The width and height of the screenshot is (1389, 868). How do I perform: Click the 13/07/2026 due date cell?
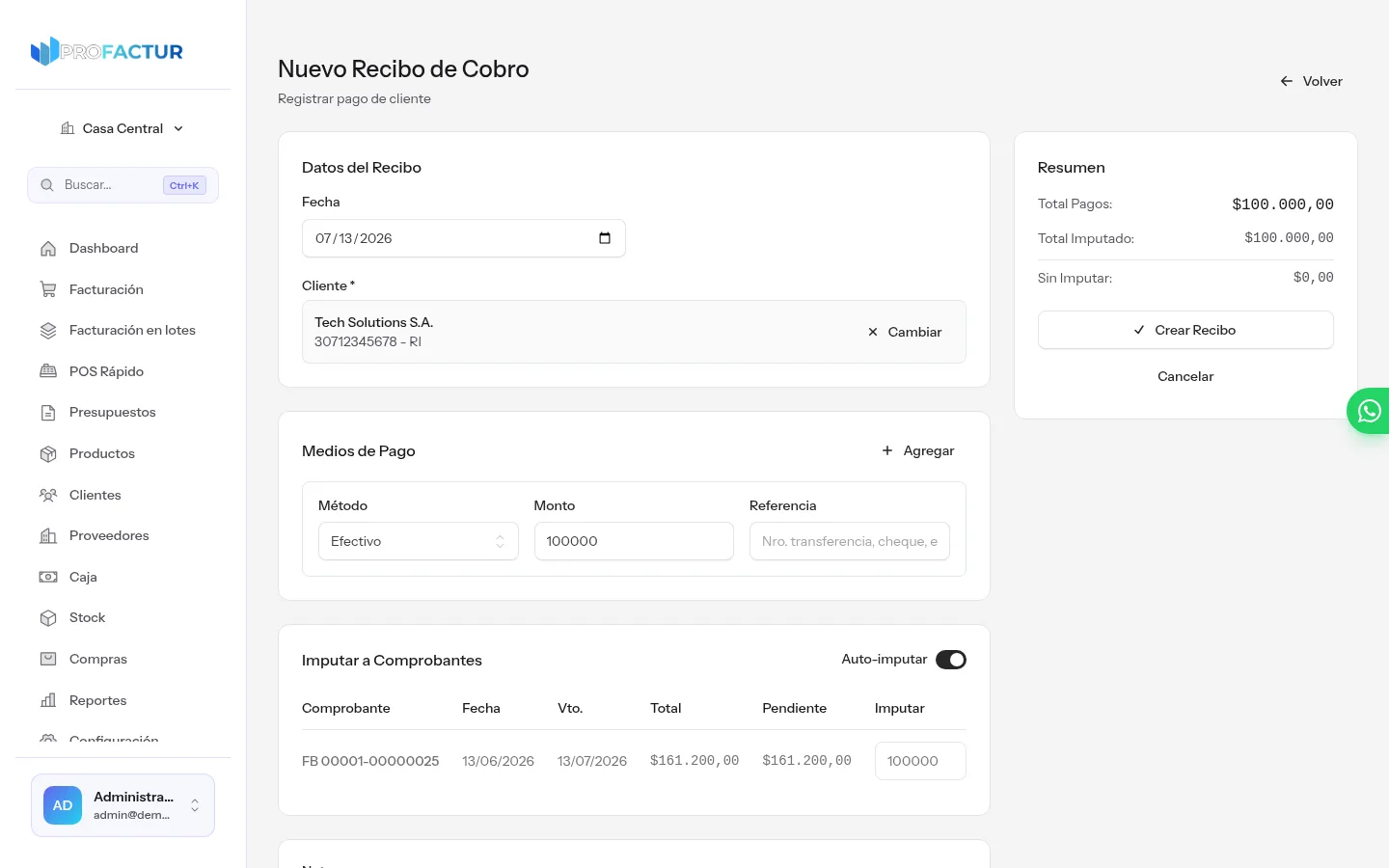(592, 761)
